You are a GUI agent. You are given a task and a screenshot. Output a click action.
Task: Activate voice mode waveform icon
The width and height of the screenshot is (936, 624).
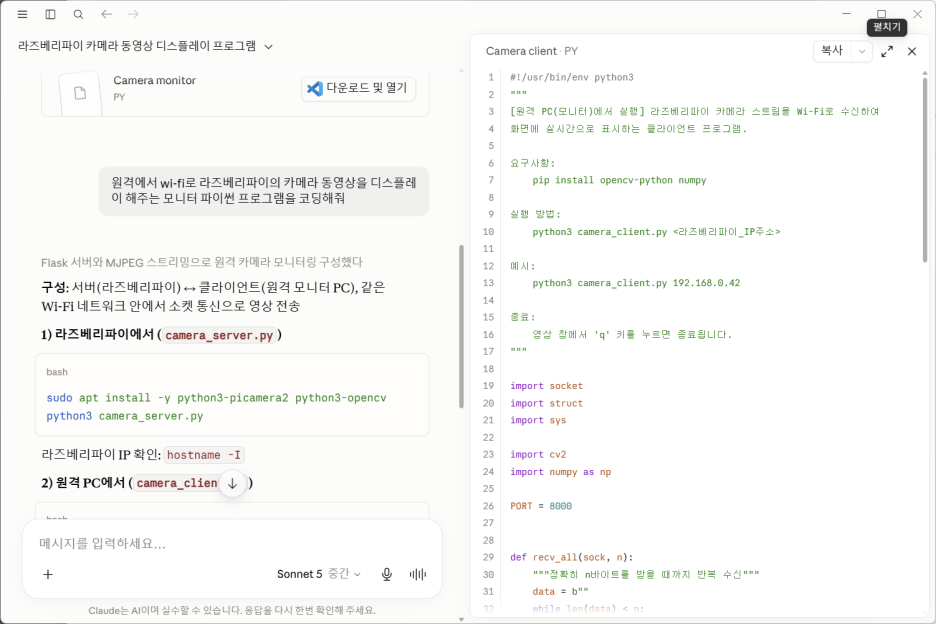[418, 574]
